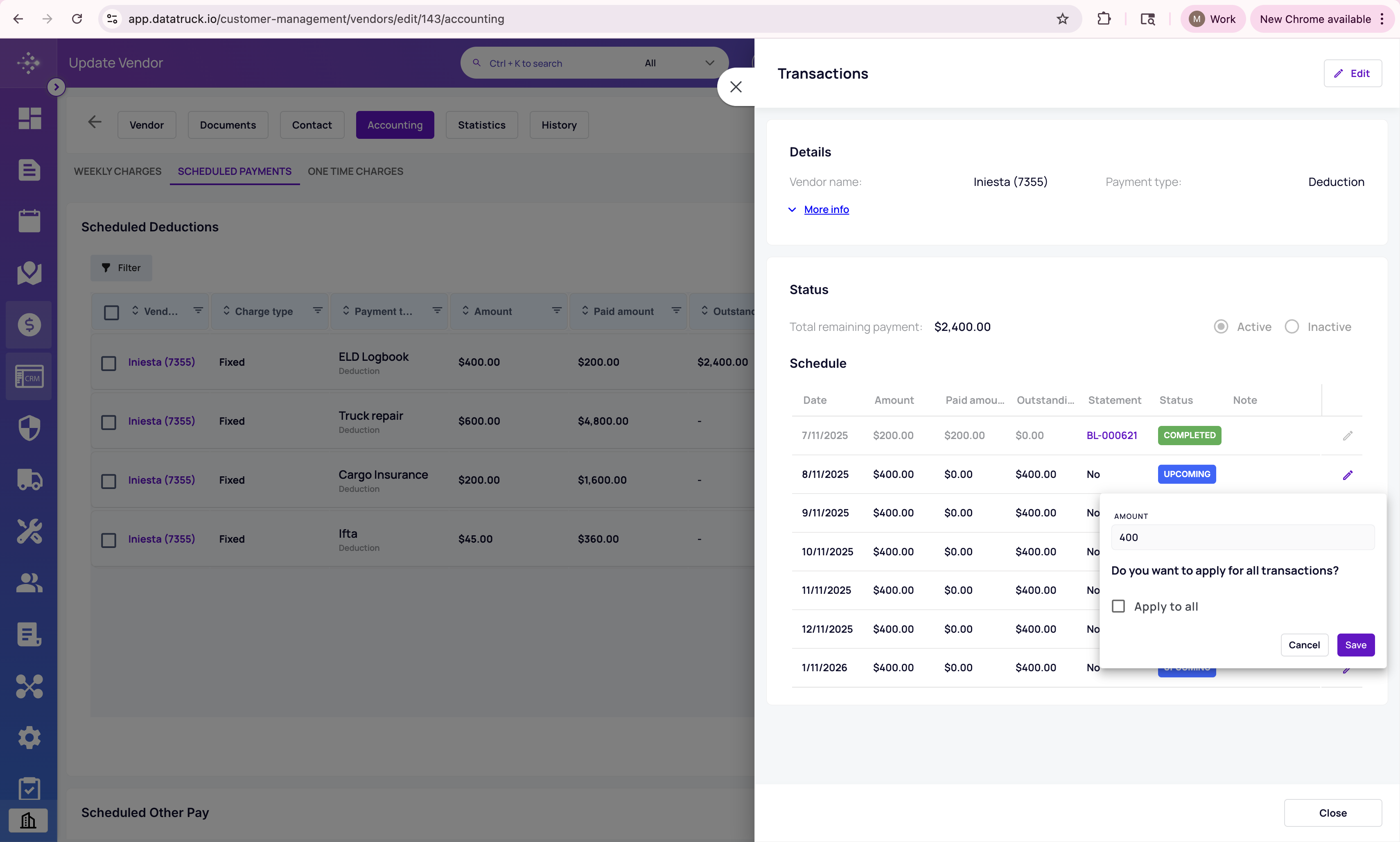Open the dashboard icon in the sidebar
The width and height of the screenshot is (1400, 842).
tap(29, 119)
